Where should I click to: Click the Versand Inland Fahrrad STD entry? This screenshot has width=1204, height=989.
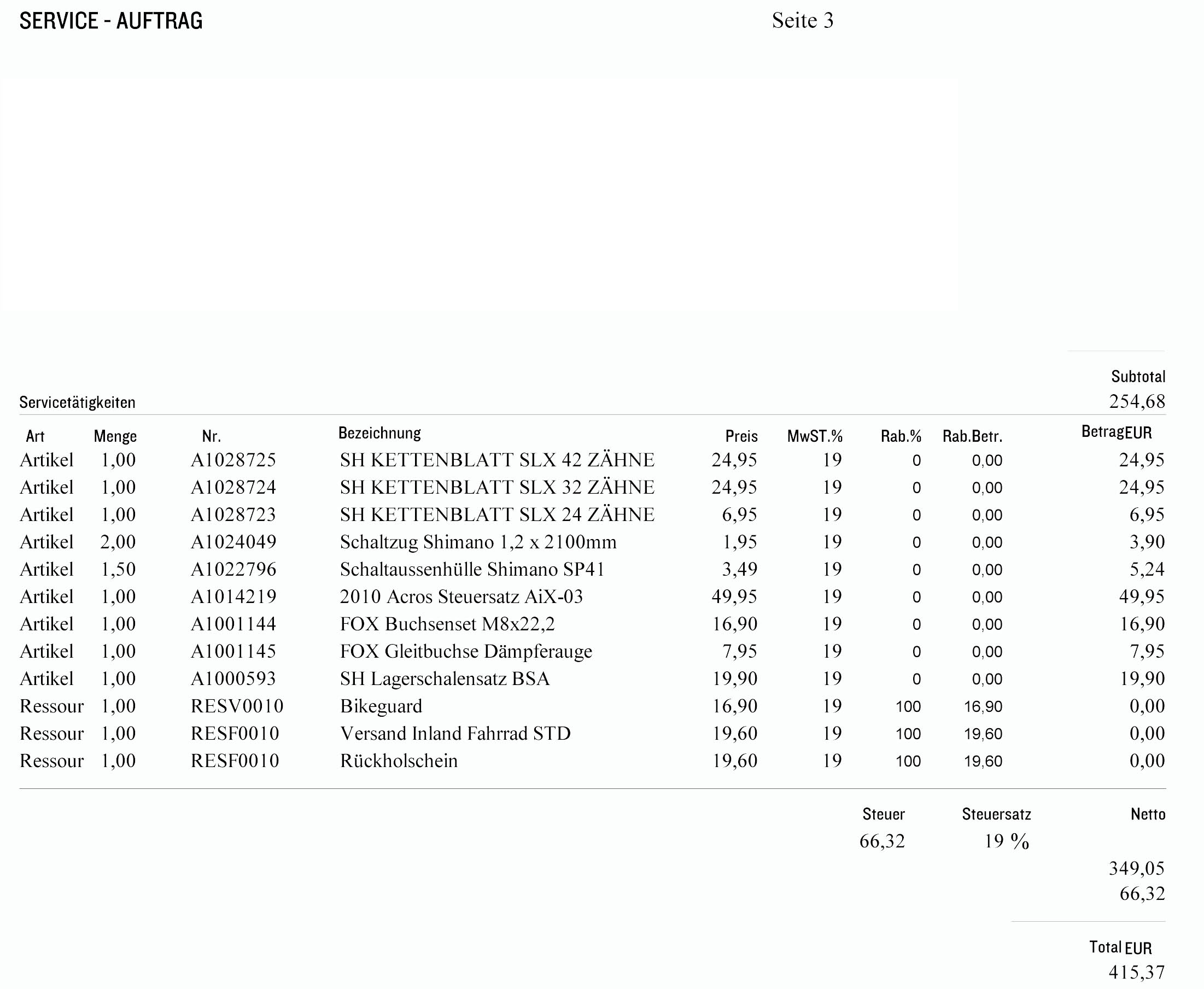[455, 733]
